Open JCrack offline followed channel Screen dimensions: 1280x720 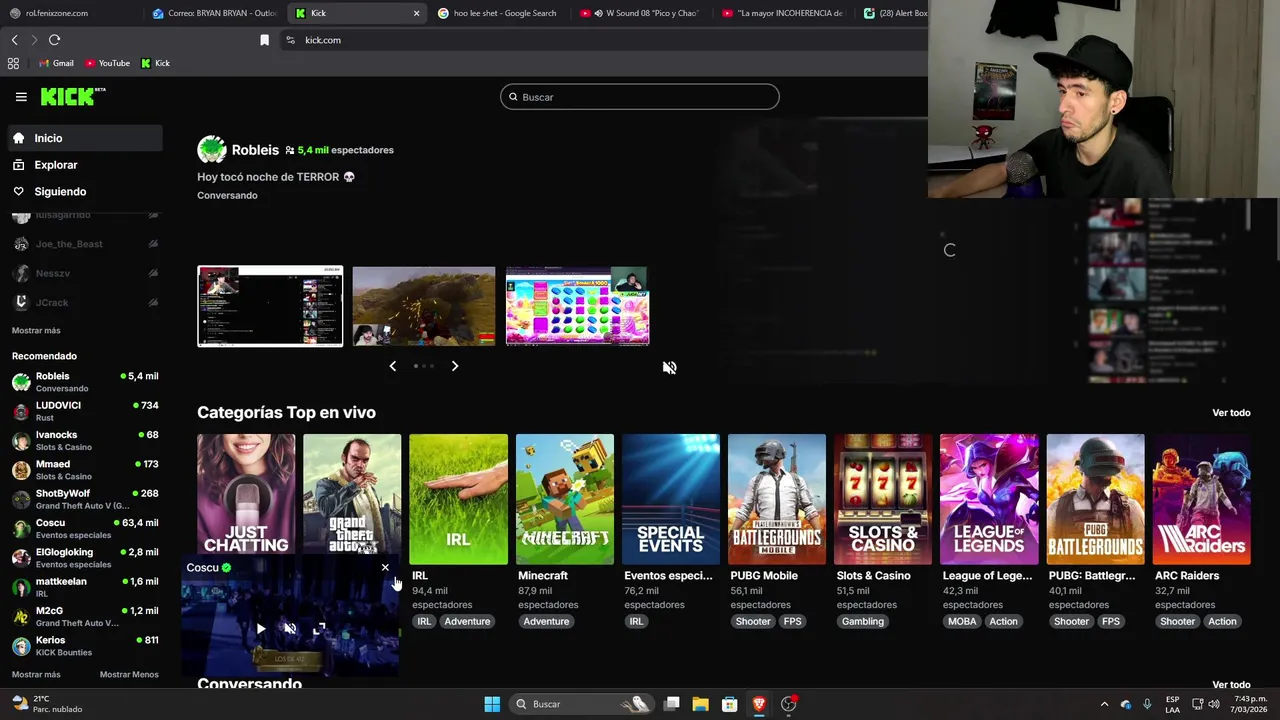[x=85, y=302]
